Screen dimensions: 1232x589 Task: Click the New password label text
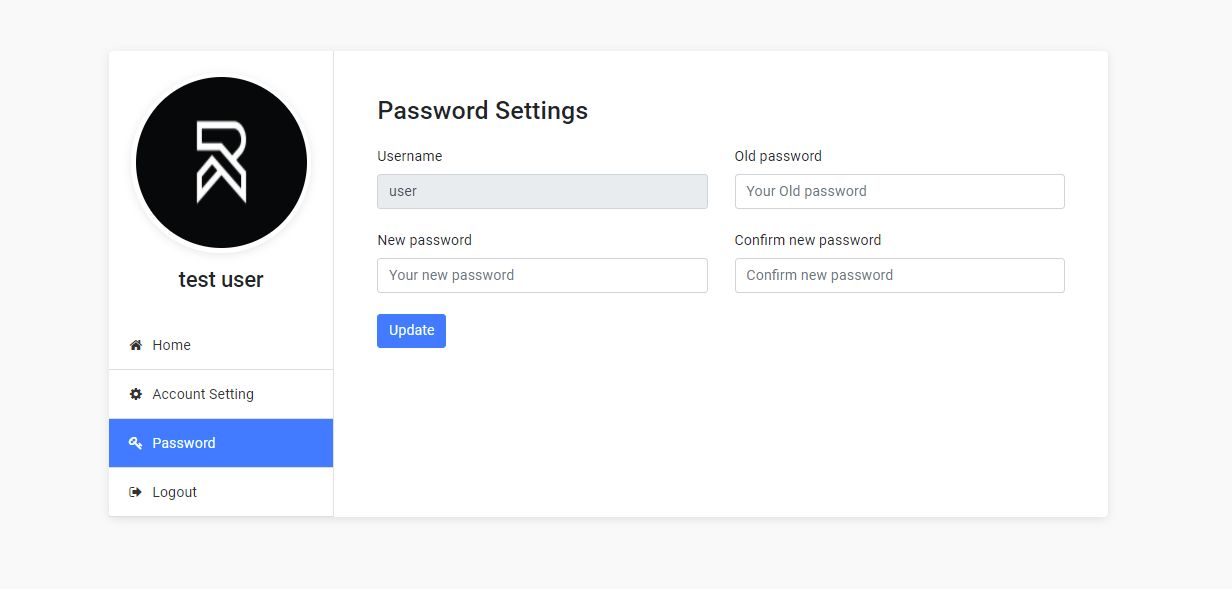coord(424,240)
